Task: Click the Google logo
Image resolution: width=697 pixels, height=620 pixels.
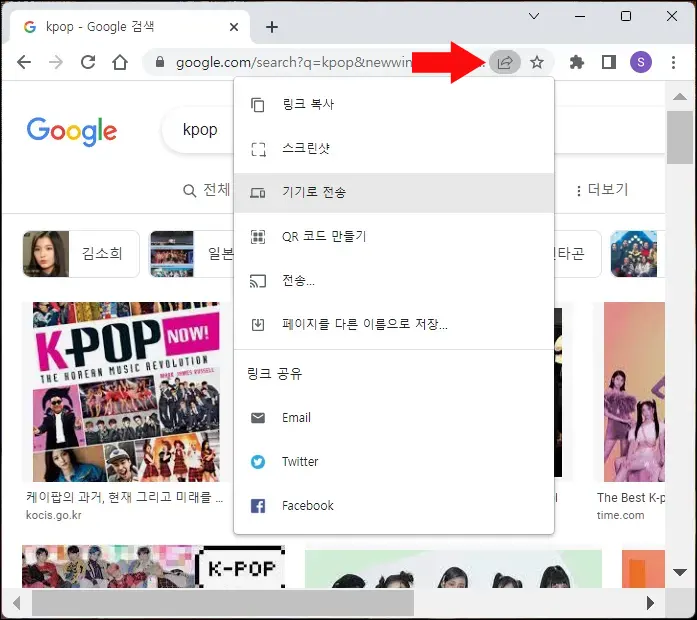Action: [72, 132]
